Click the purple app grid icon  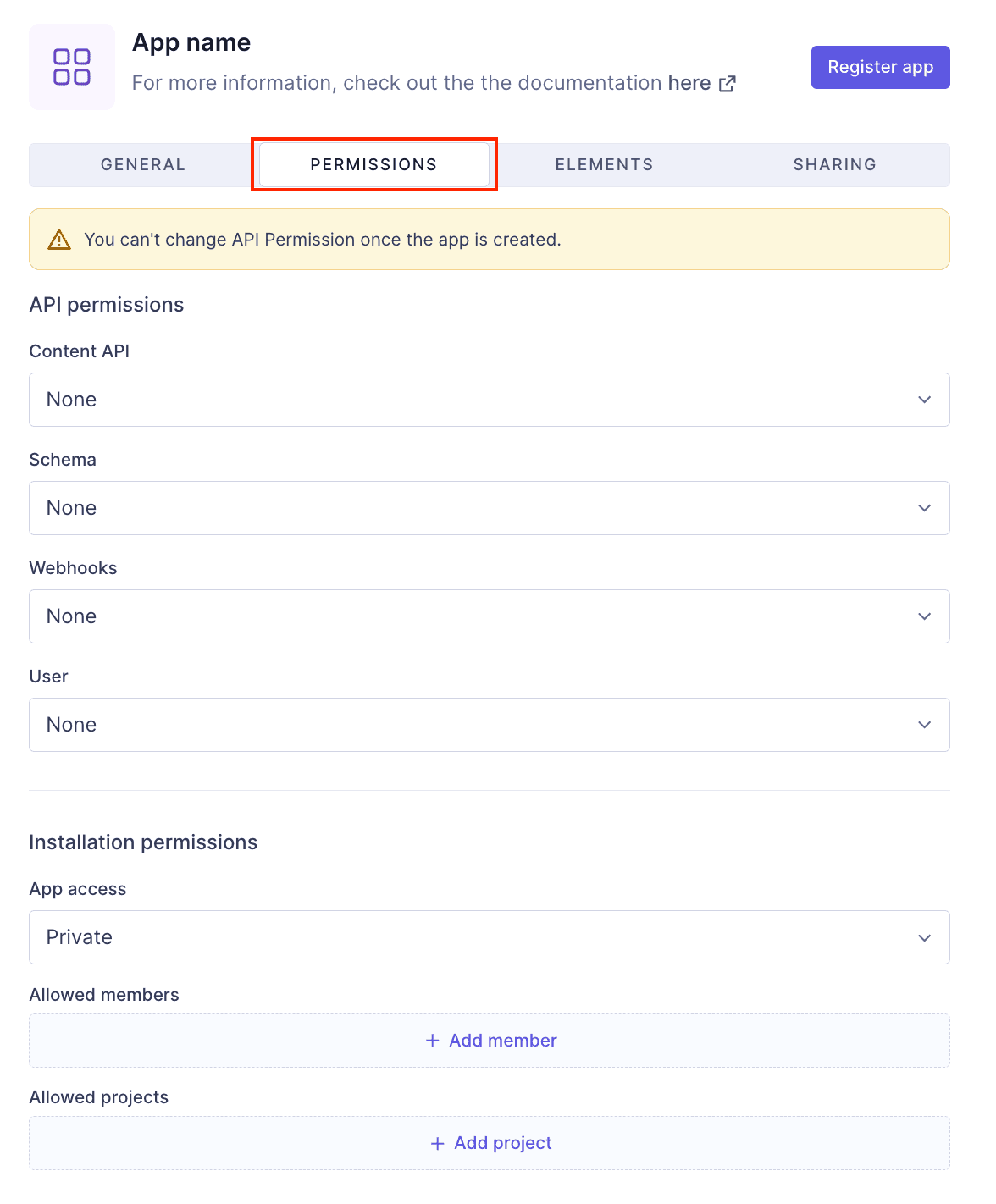[71, 66]
